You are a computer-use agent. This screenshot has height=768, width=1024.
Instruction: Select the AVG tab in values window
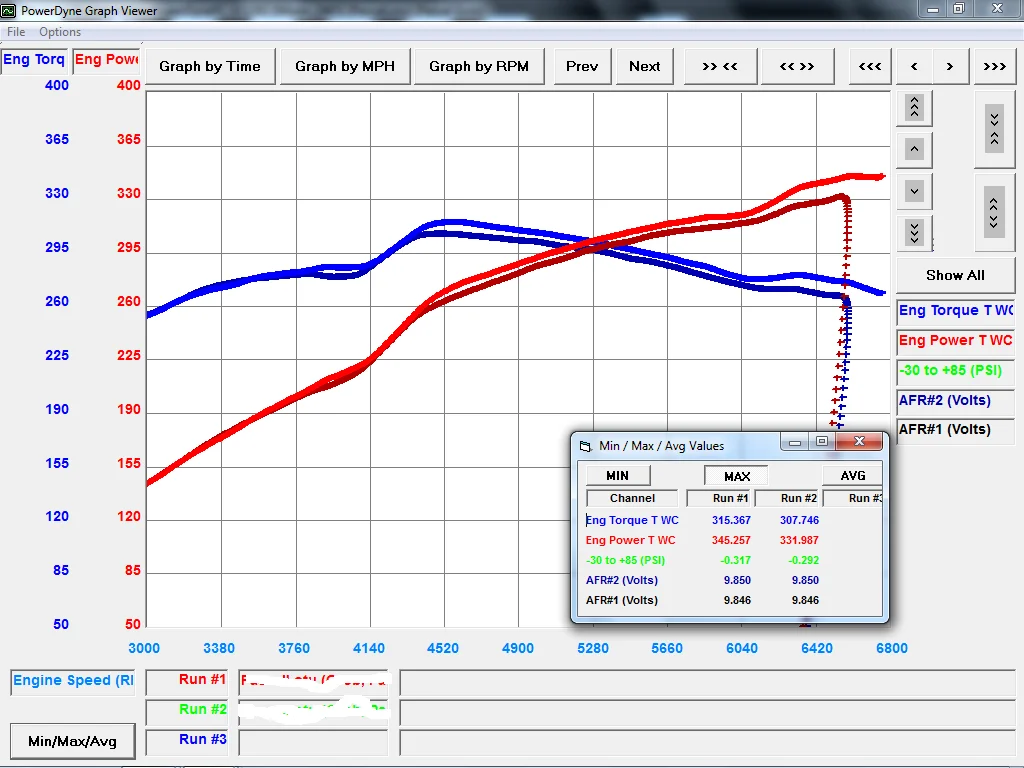click(x=852, y=475)
